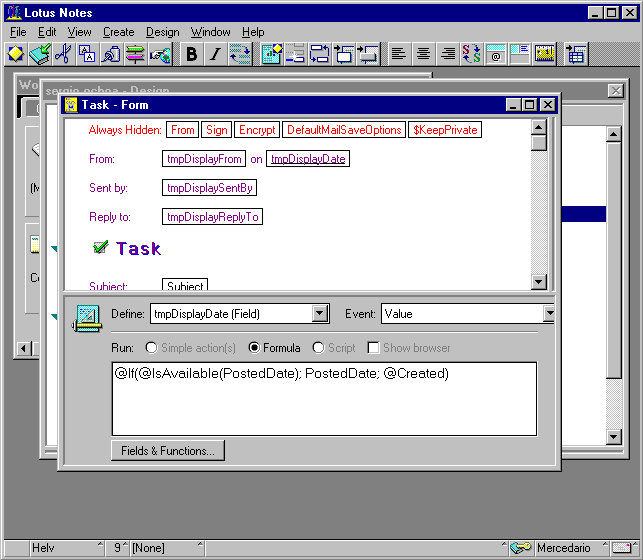Click the Workspace window left scroll arrow
Screen dimensions: 643x560
pos(23,348)
